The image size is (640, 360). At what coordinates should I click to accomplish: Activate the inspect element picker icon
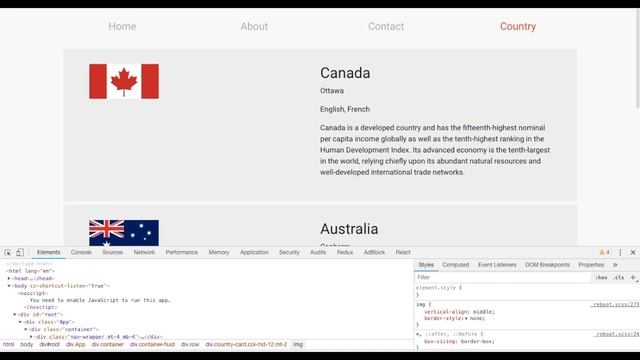(x=7, y=253)
